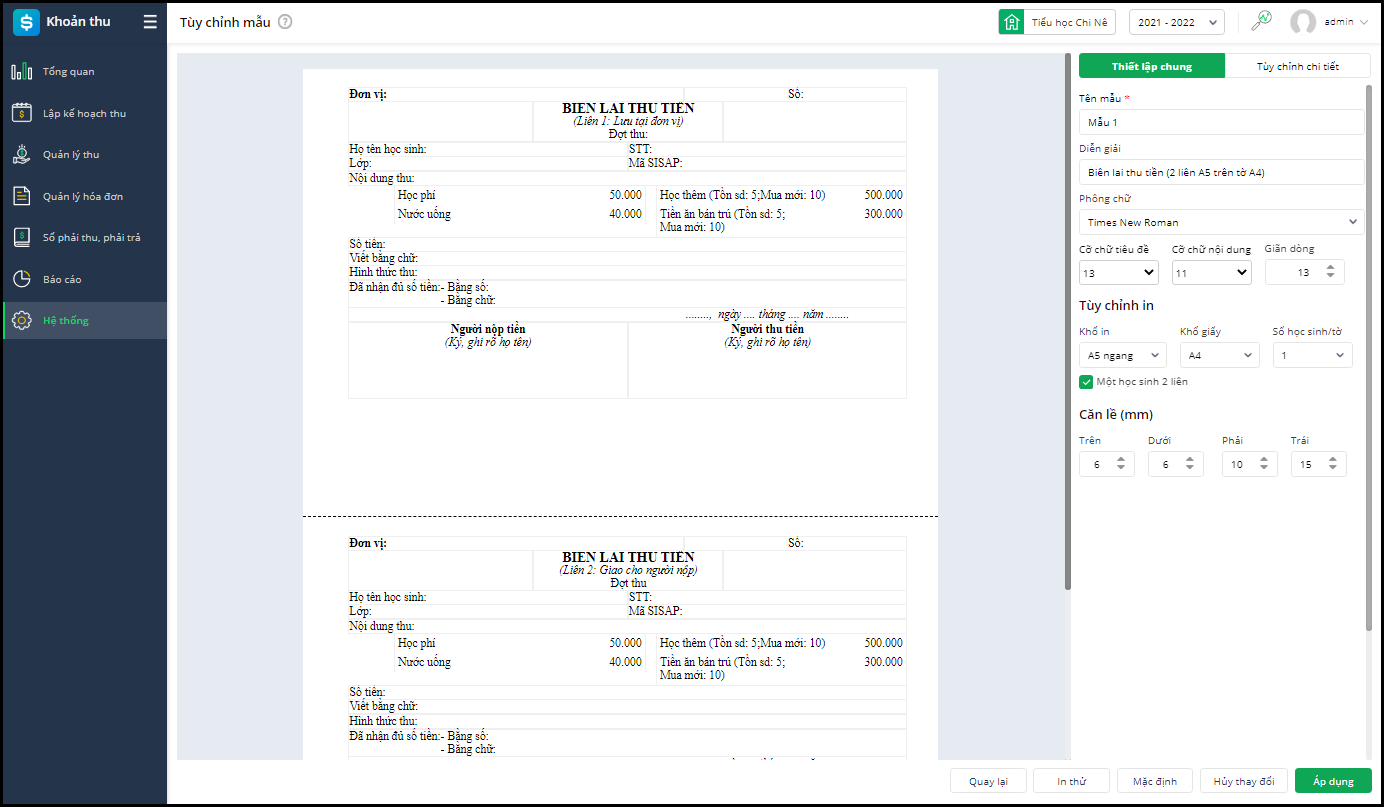Increase the Trái margin with up arrow
Screen dimensions: 1384x807
pyautogui.click(x=1333, y=460)
